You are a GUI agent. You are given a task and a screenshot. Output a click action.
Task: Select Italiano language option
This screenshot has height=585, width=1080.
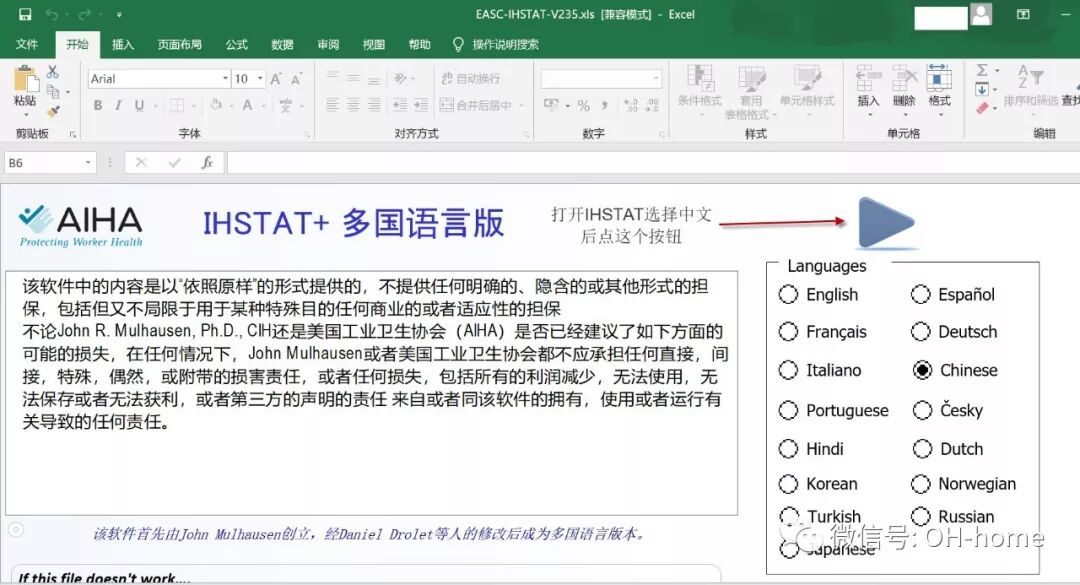click(x=820, y=371)
